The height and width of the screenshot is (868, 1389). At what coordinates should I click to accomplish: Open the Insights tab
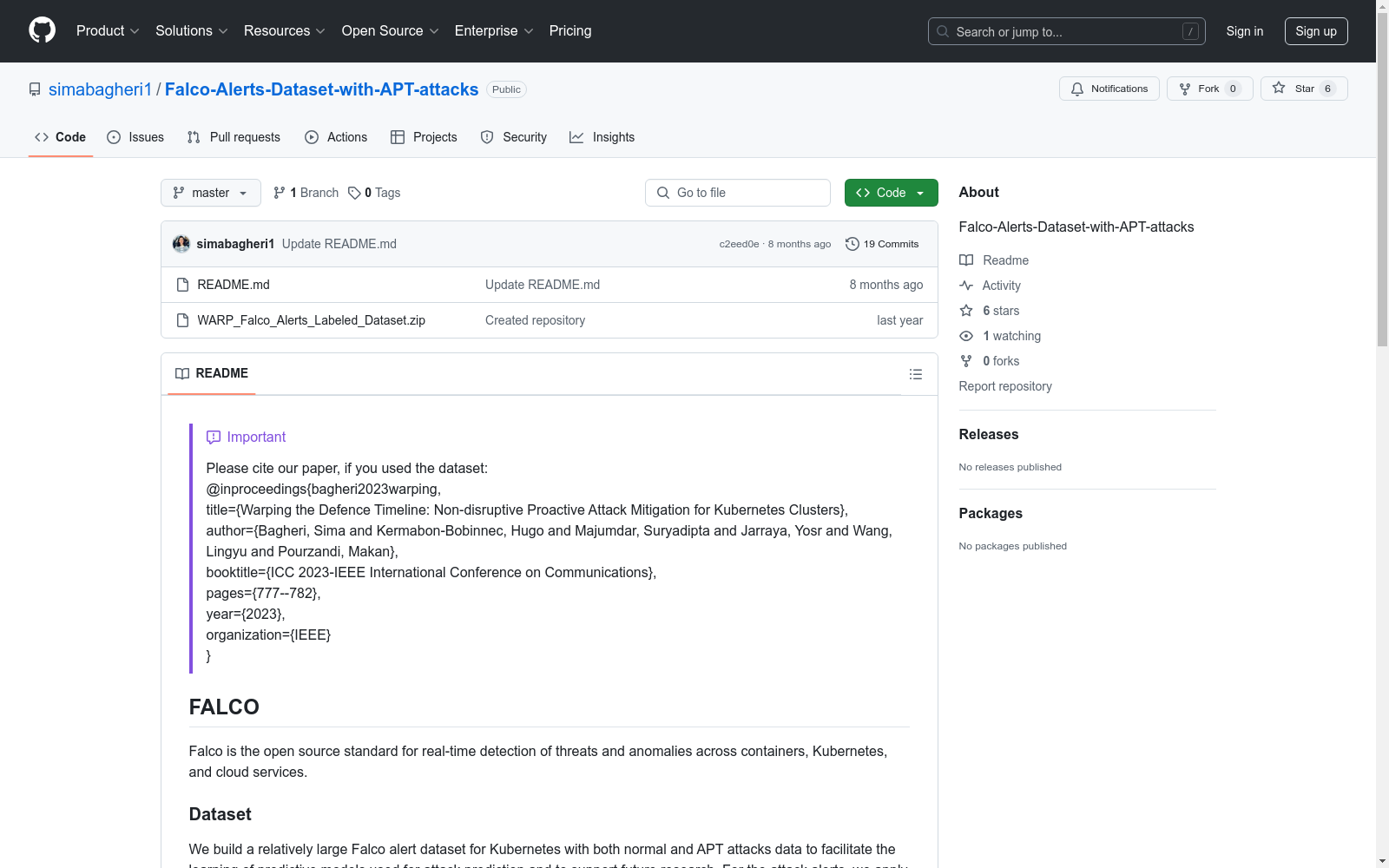[x=602, y=137]
